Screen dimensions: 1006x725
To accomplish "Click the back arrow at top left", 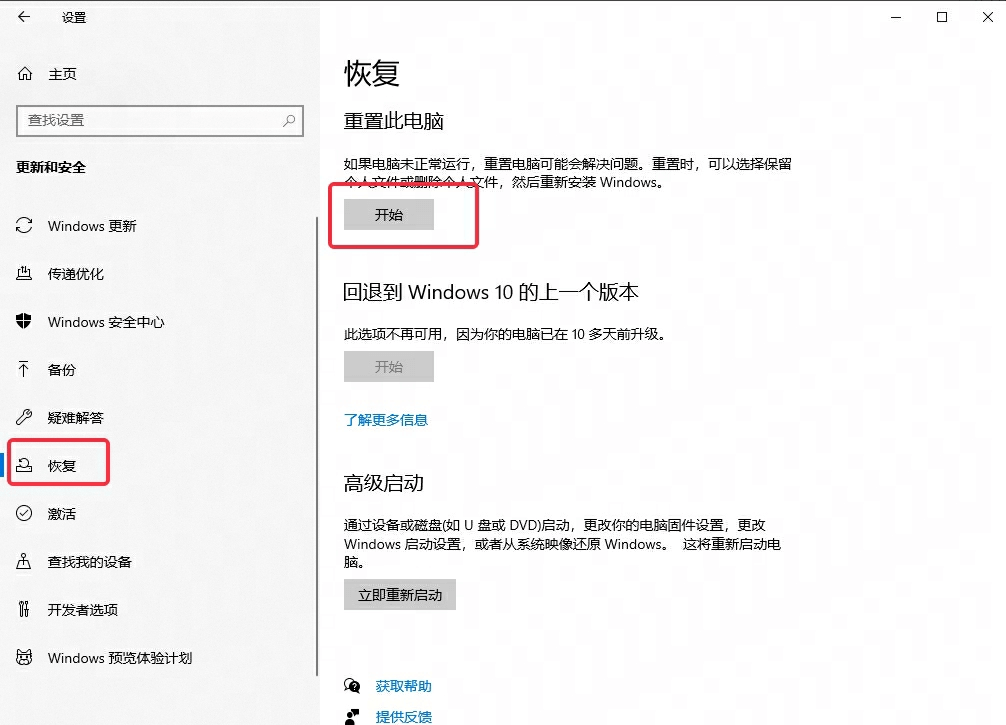I will 22,17.
